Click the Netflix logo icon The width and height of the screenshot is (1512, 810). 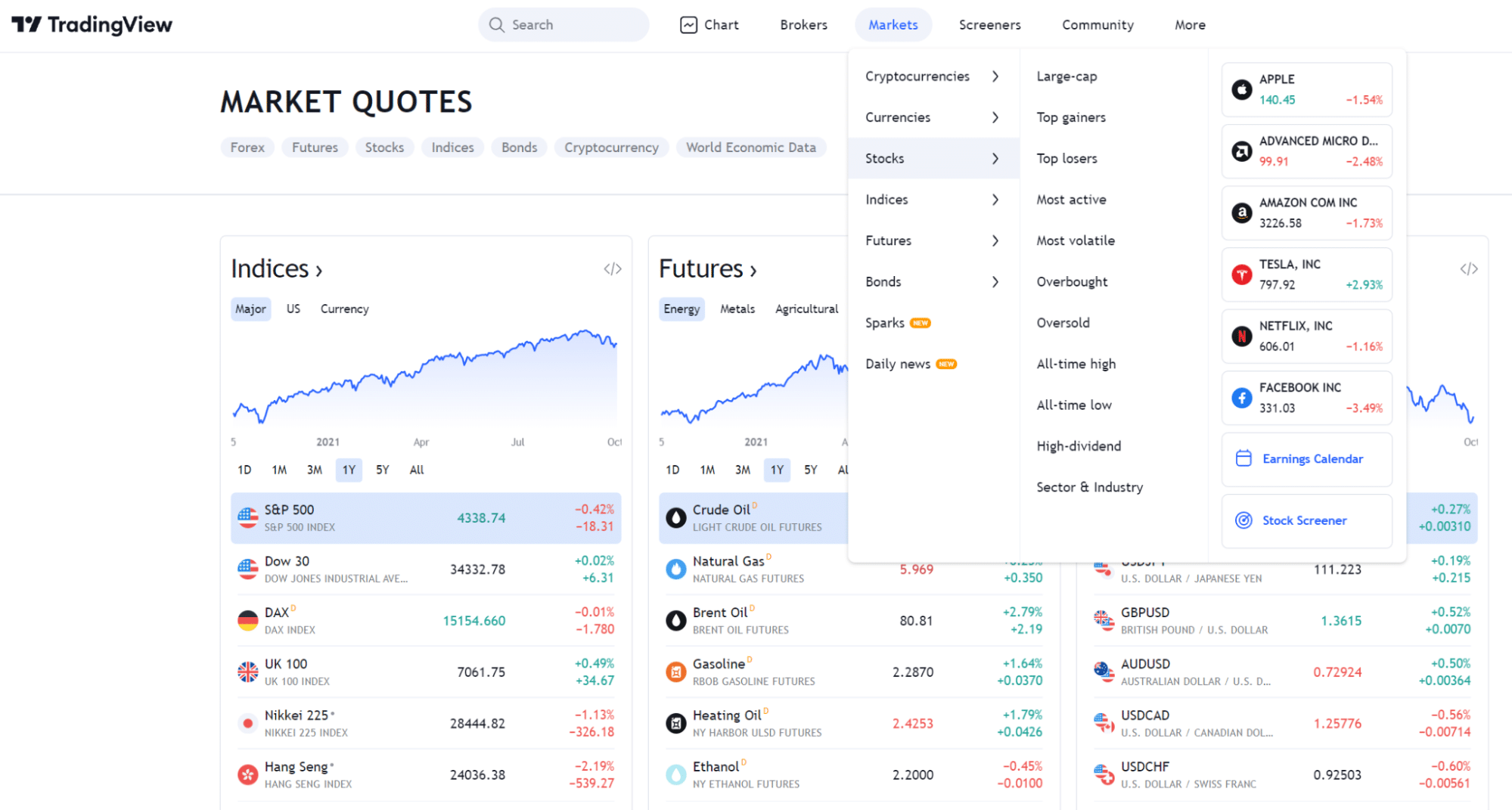pos(1241,337)
